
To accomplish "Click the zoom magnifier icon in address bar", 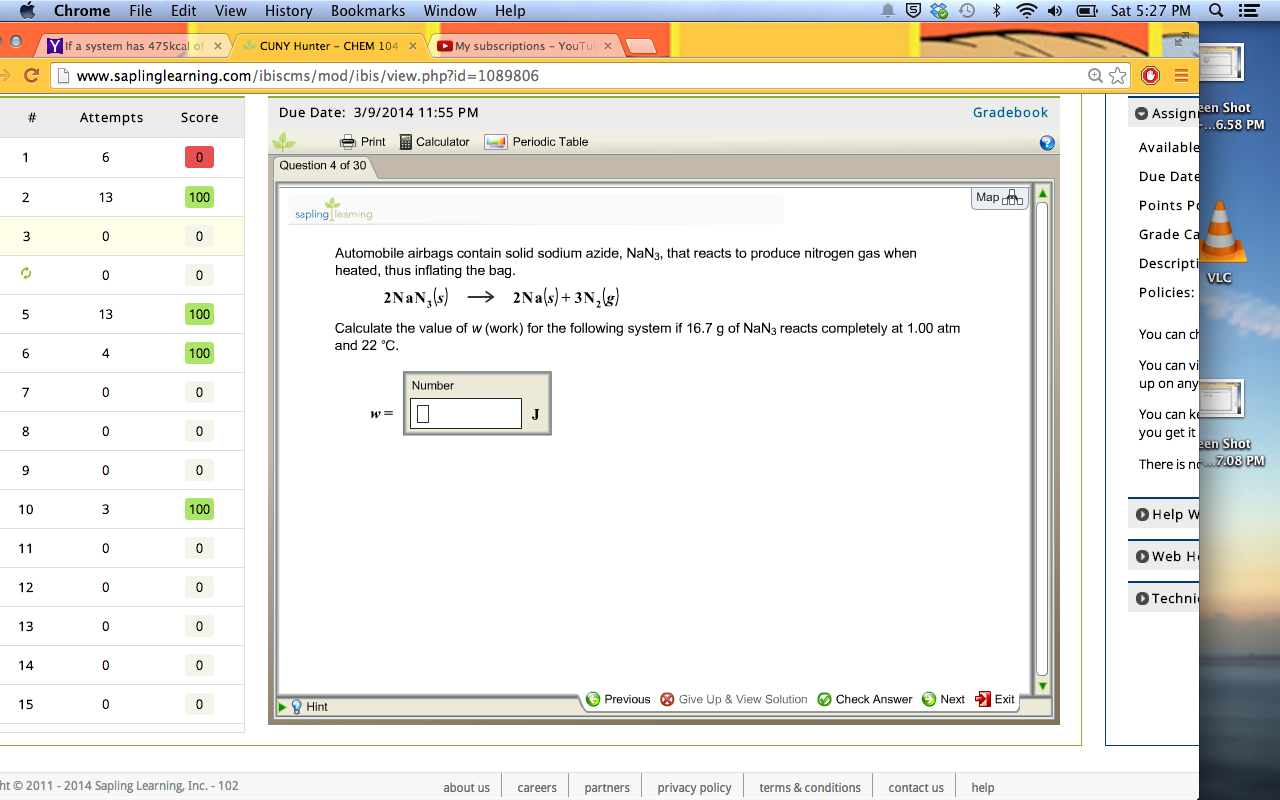I will [1096, 75].
